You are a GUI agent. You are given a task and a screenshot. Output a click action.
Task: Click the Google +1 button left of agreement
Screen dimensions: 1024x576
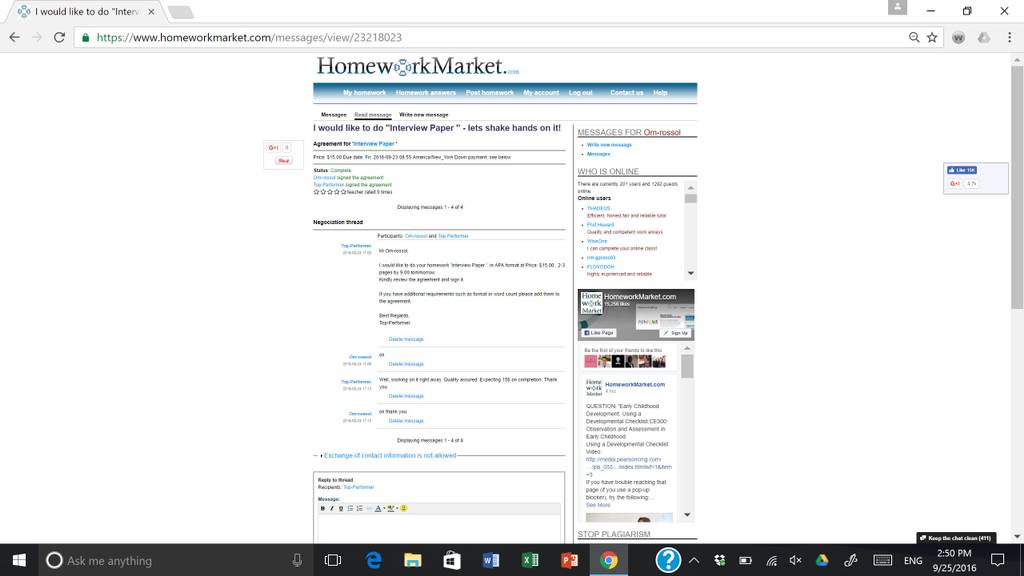274,148
